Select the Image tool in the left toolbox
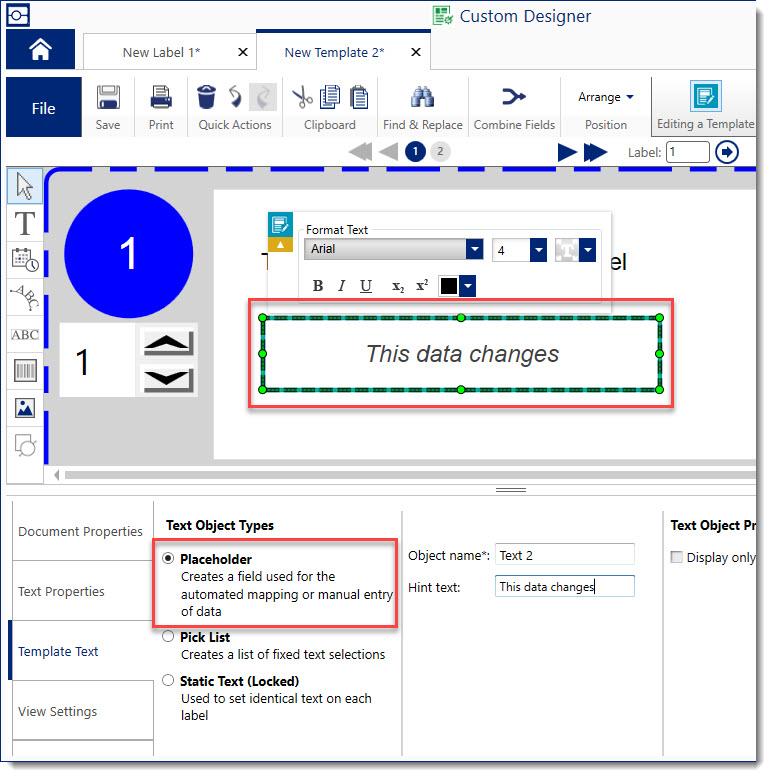Viewport: 771px width, 777px height. pos(25,408)
